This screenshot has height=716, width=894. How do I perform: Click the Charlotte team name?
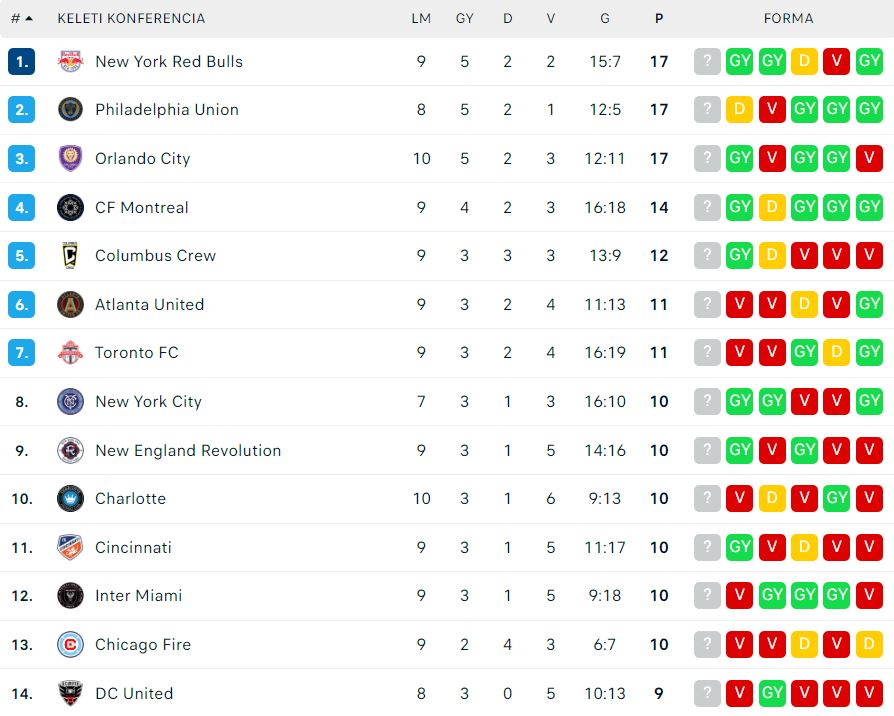[130, 499]
